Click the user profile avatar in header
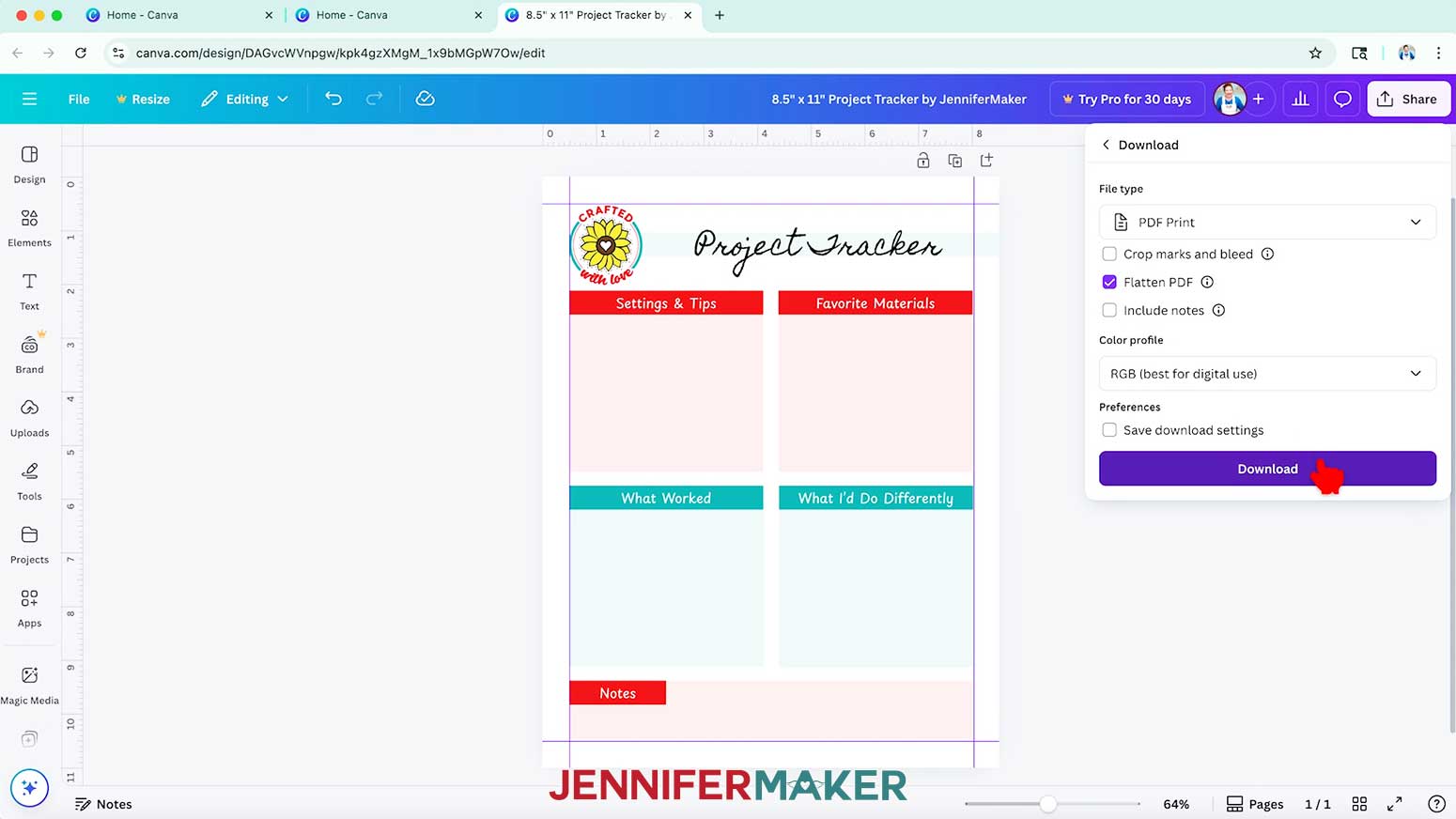This screenshot has height=819, width=1456. (x=1229, y=99)
